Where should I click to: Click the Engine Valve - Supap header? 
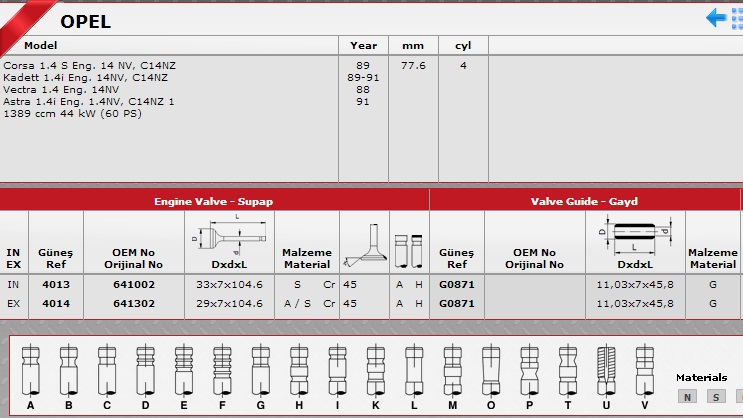coord(213,201)
